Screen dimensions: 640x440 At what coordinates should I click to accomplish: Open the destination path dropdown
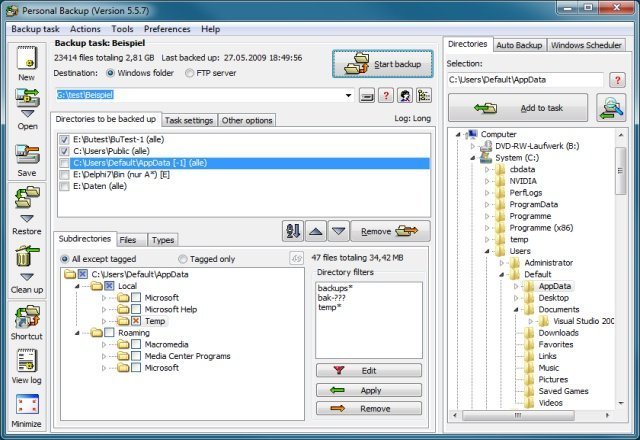pos(348,95)
